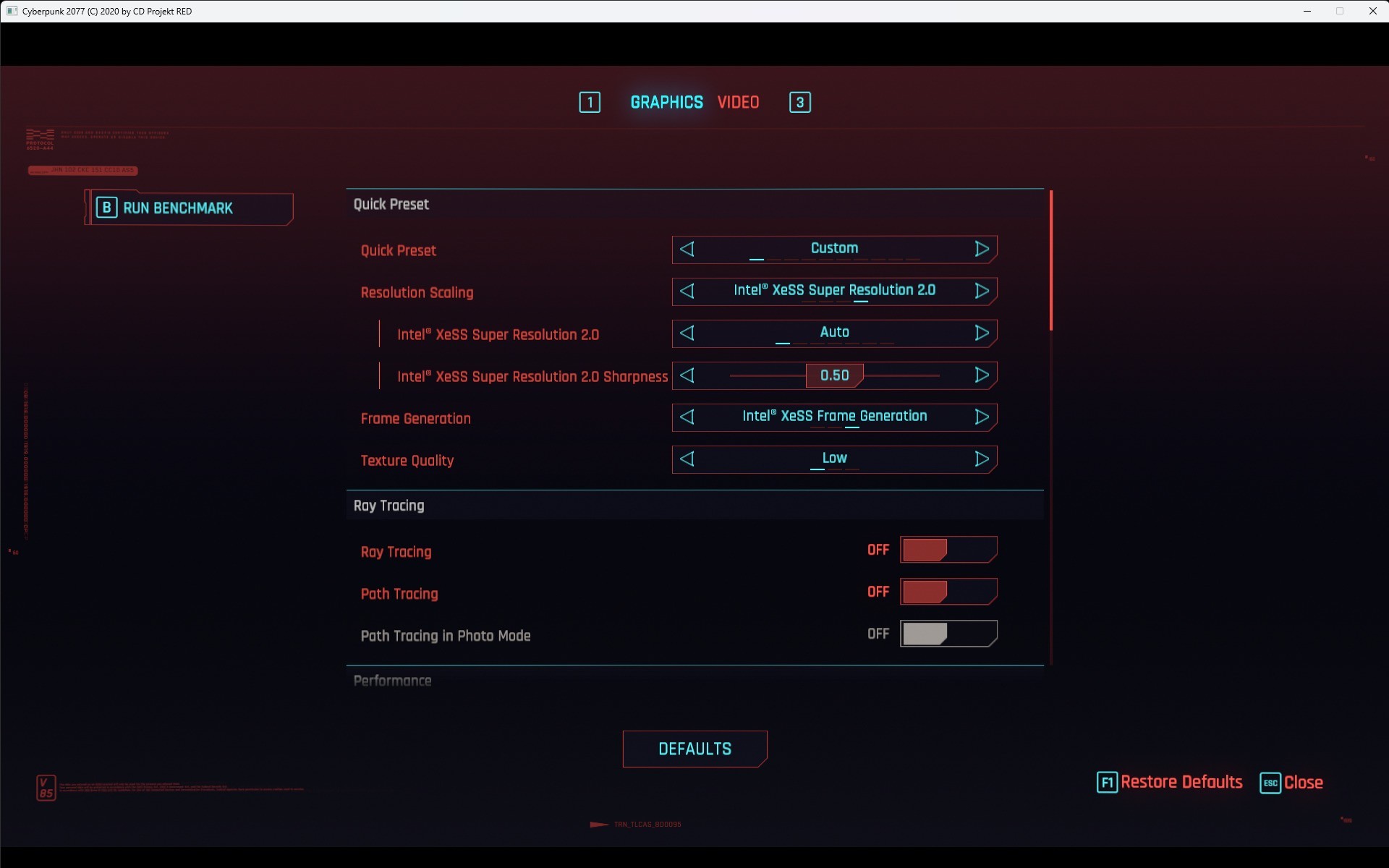1389x868 pixels.
Task: Open XeSS Super Resolution Auto selector
Action: pyautogui.click(x=834, y=333)
